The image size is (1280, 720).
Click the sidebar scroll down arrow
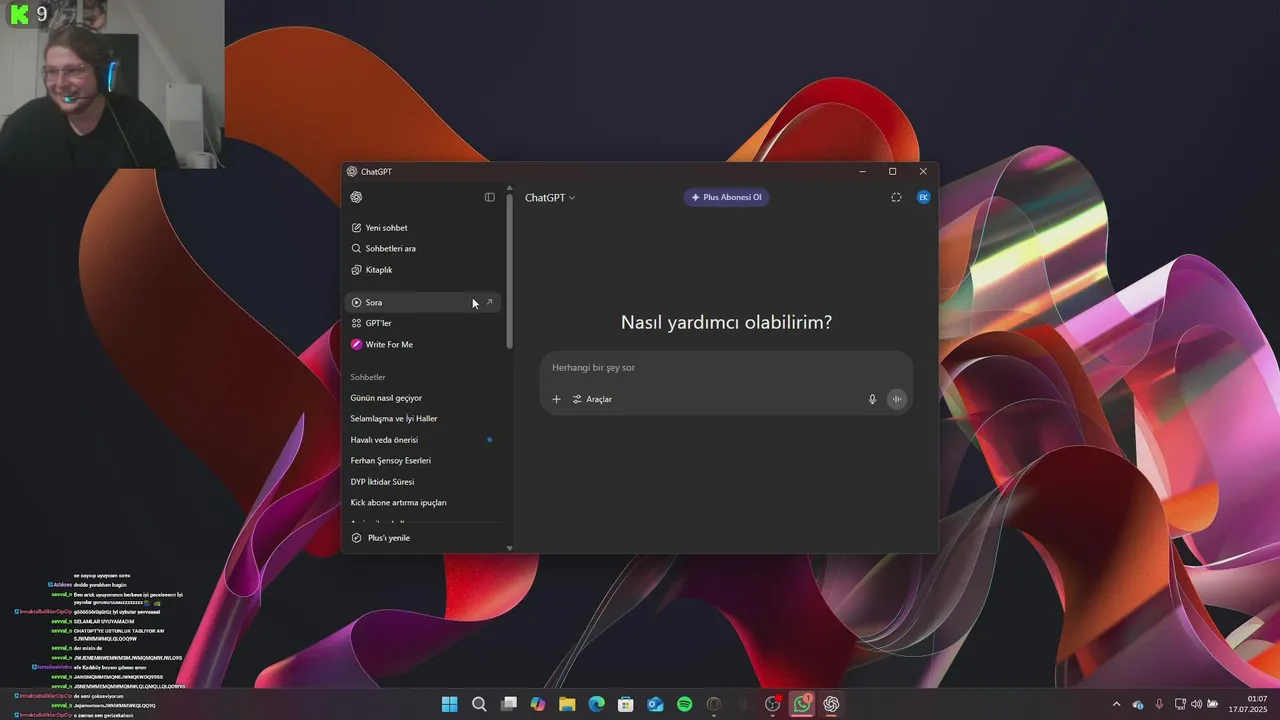point(510,548)
